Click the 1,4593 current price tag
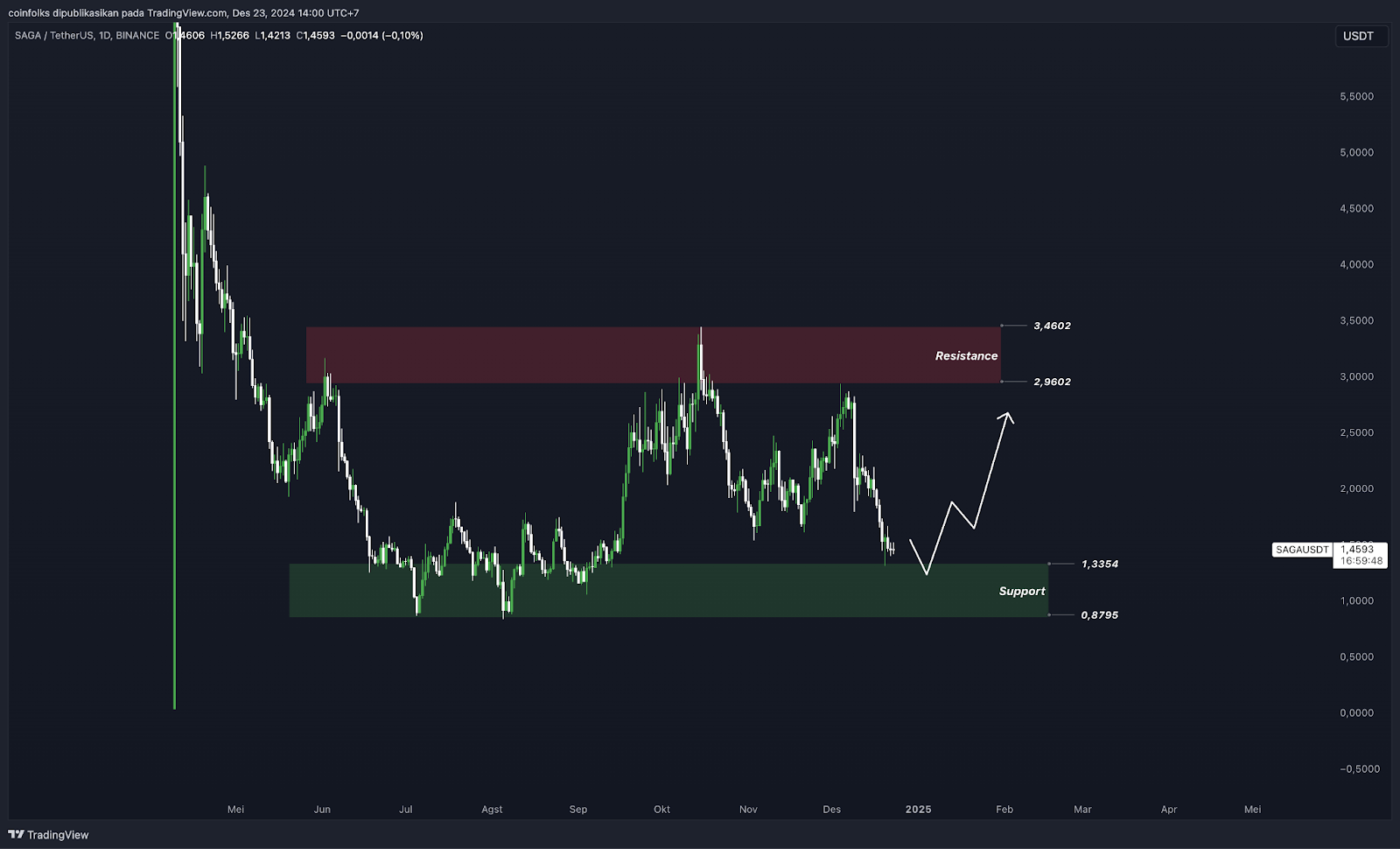The width and height of the screenshot is (1400, 849). (x=1357, y=550)
